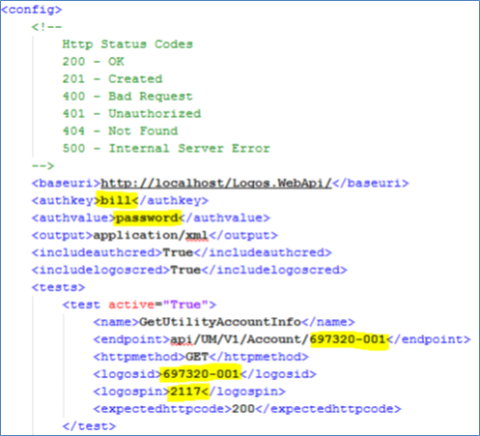Image resolution: width=480 pixels, height=436 pixels.
Task: Click the highlighted logospin value 2117
Action: click(185, 391)
